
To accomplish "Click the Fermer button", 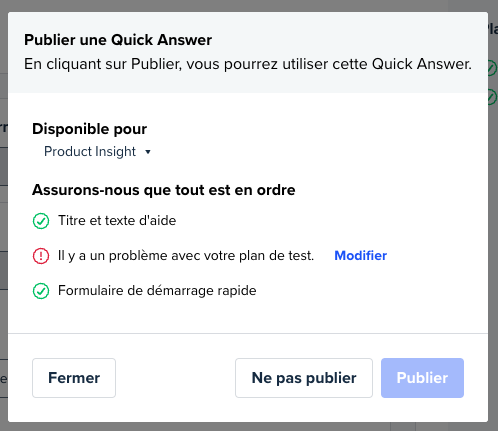I will [x=74, y=378].
